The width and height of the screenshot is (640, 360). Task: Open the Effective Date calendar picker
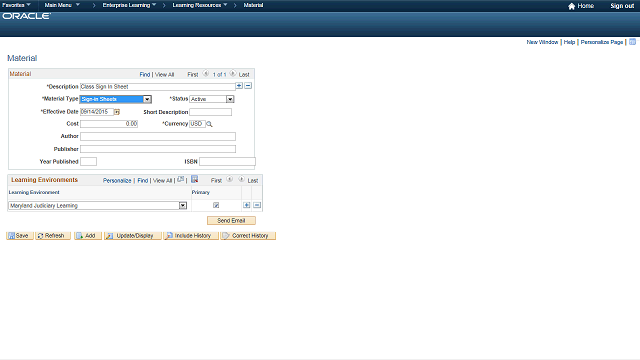click(117, 112)
